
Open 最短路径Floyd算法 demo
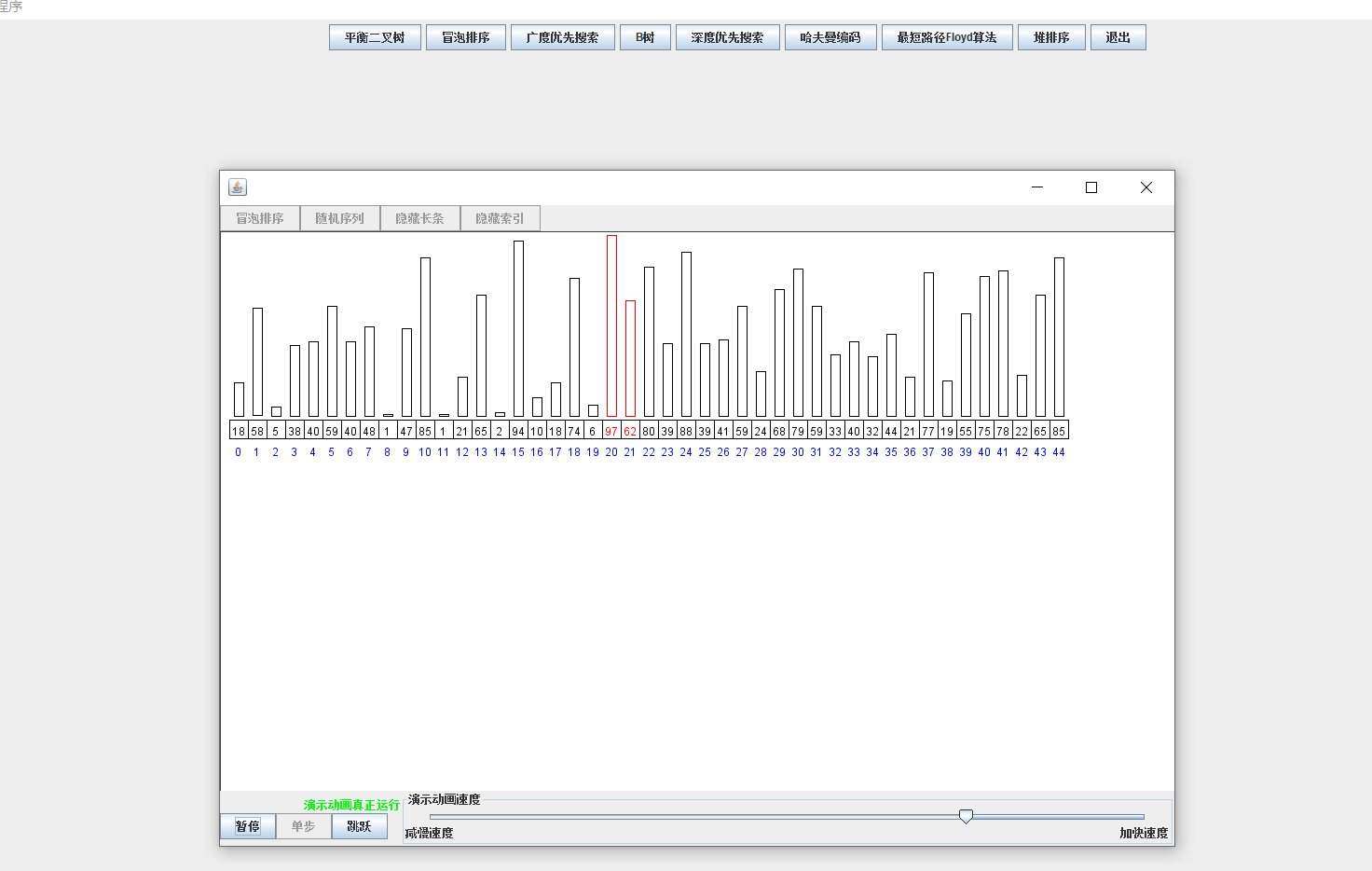coord(947,37)
